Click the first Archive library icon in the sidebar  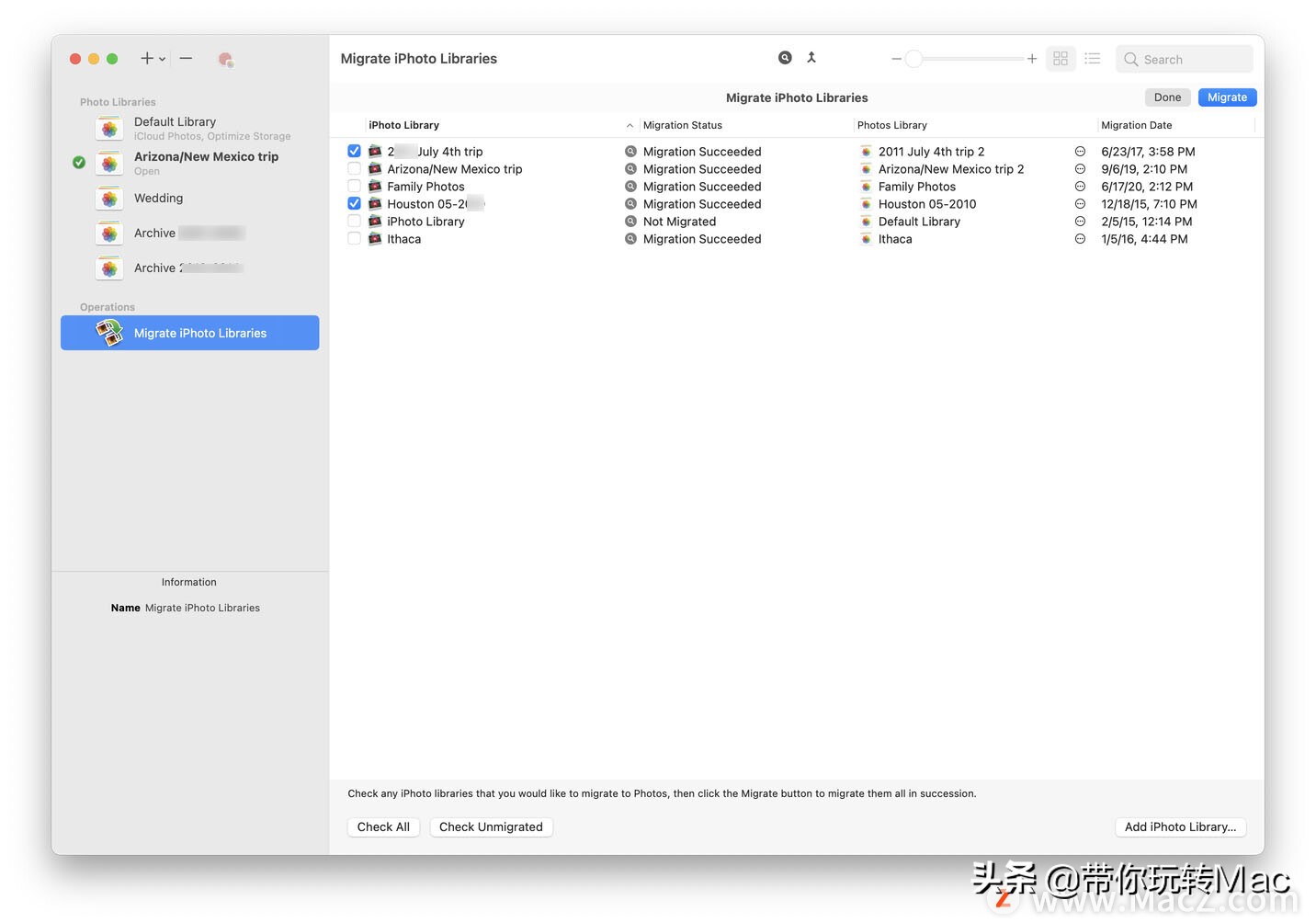coord(109,234)
